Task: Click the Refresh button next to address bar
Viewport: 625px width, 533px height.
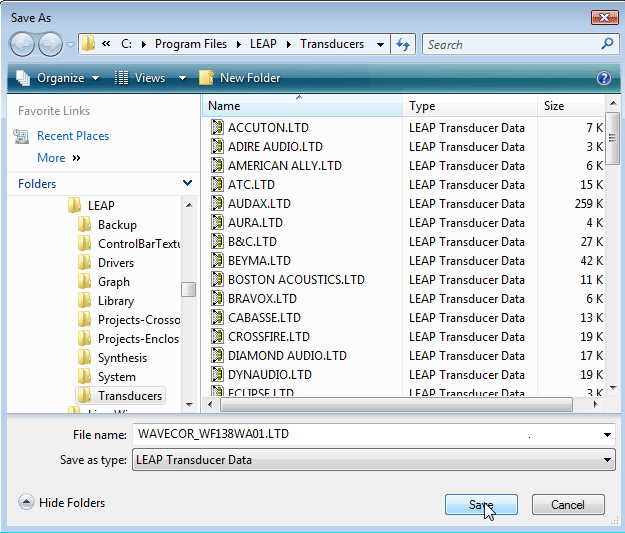Action: tap(403, 44)
